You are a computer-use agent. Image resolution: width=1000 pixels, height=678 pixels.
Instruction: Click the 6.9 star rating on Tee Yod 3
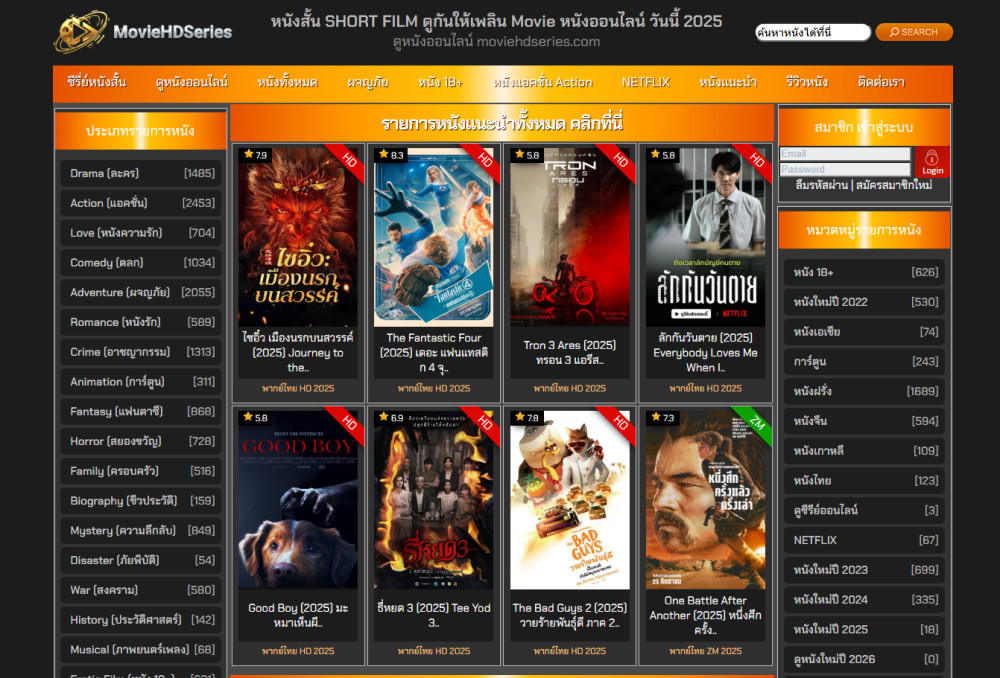pyautogui.click(x=391, y=418)
